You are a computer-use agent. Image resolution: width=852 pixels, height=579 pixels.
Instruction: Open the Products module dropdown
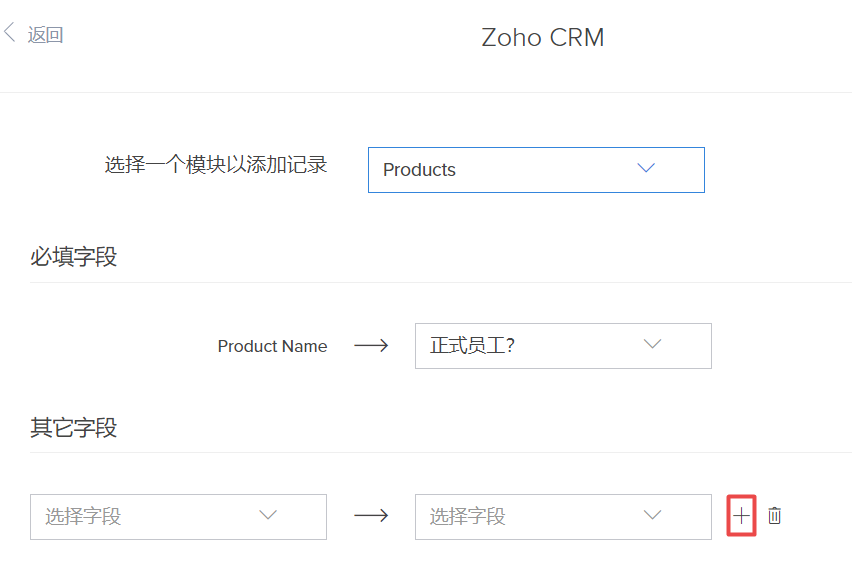[536, 170]
